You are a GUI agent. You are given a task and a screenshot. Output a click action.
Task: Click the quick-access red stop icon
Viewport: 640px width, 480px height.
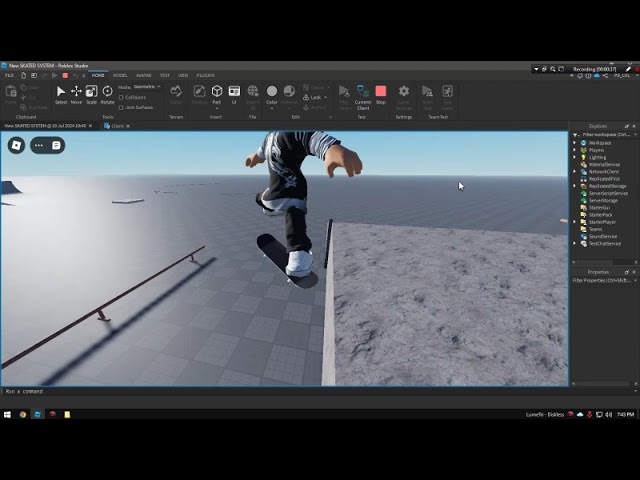pyautogui.click(x=65, y=76)
